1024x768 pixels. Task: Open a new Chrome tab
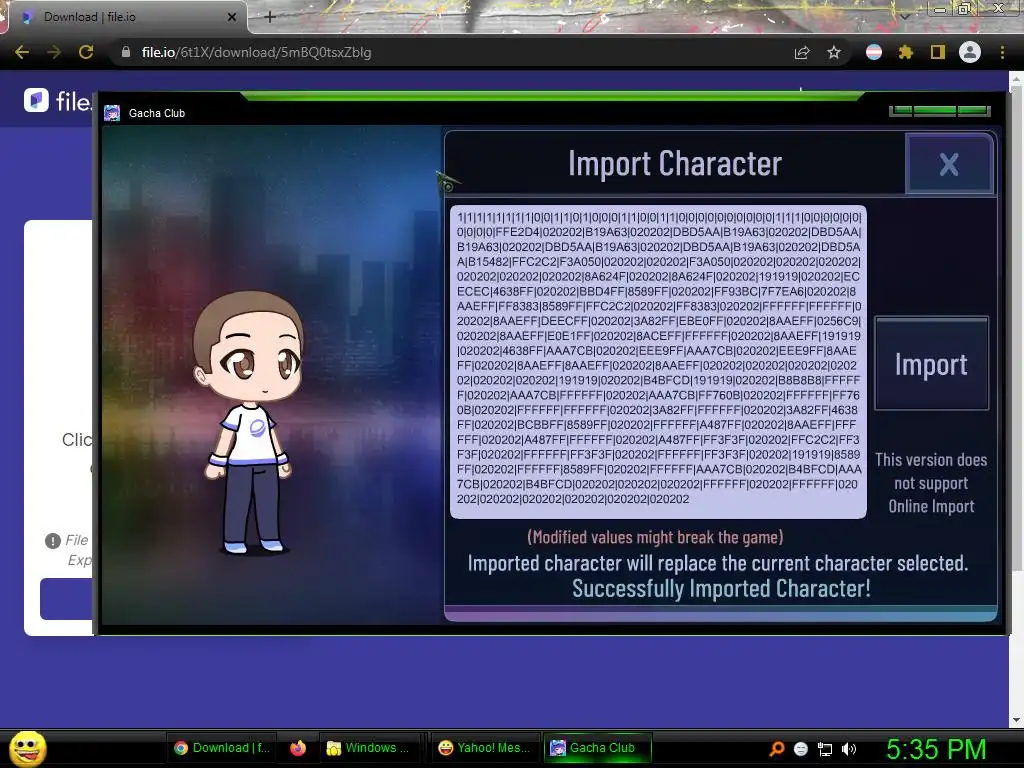click(x=270, y=17)
